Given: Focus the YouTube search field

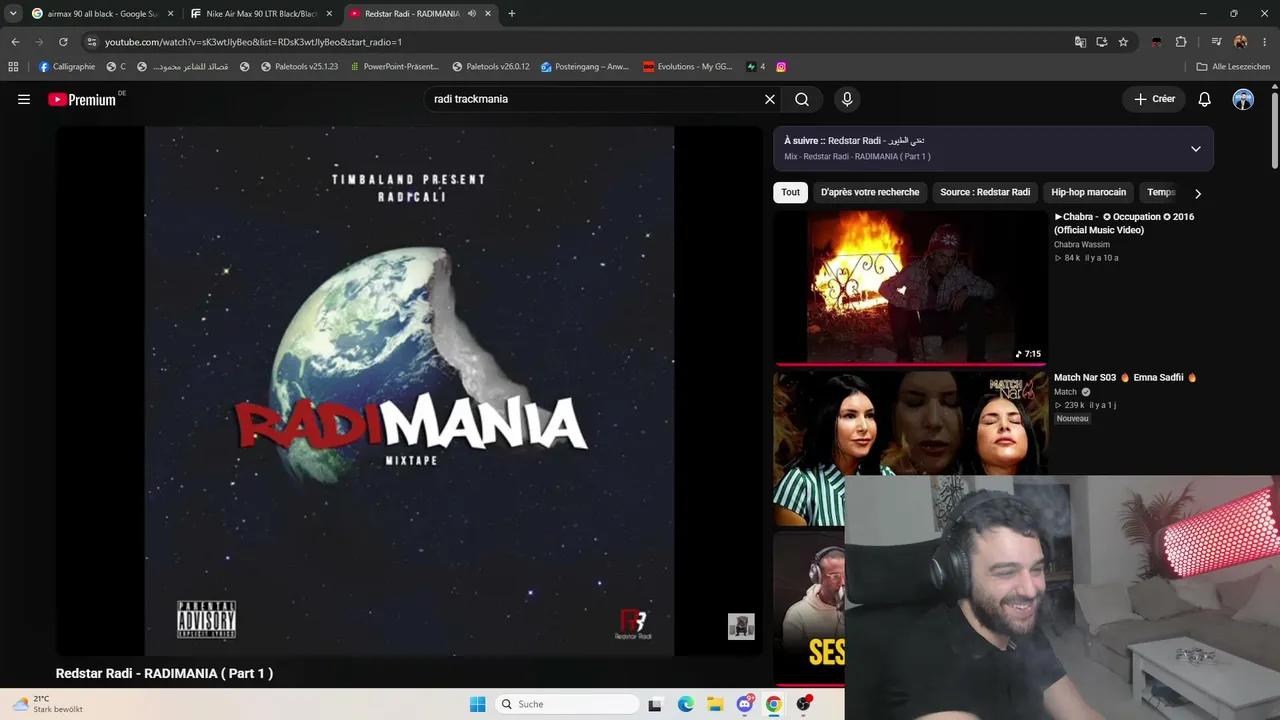Looking at the screenshot, I should point(595,99).
